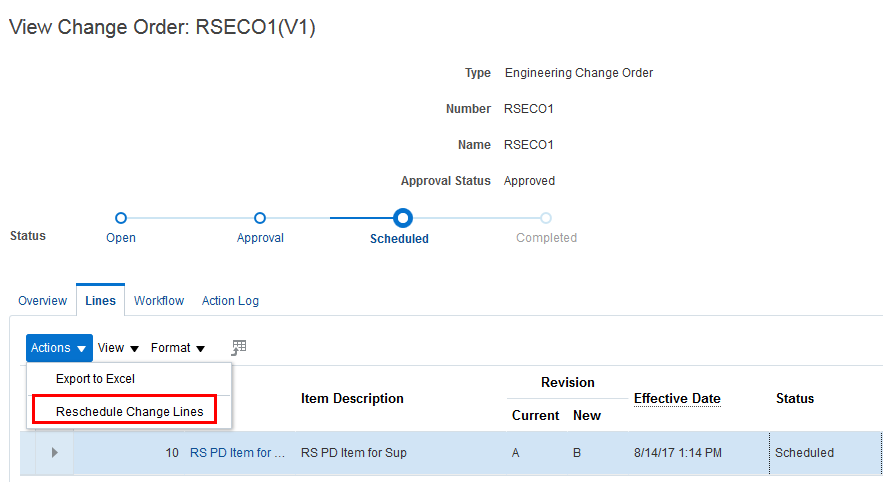
Task: Open the Format dropdown menu
Action: 178,348
